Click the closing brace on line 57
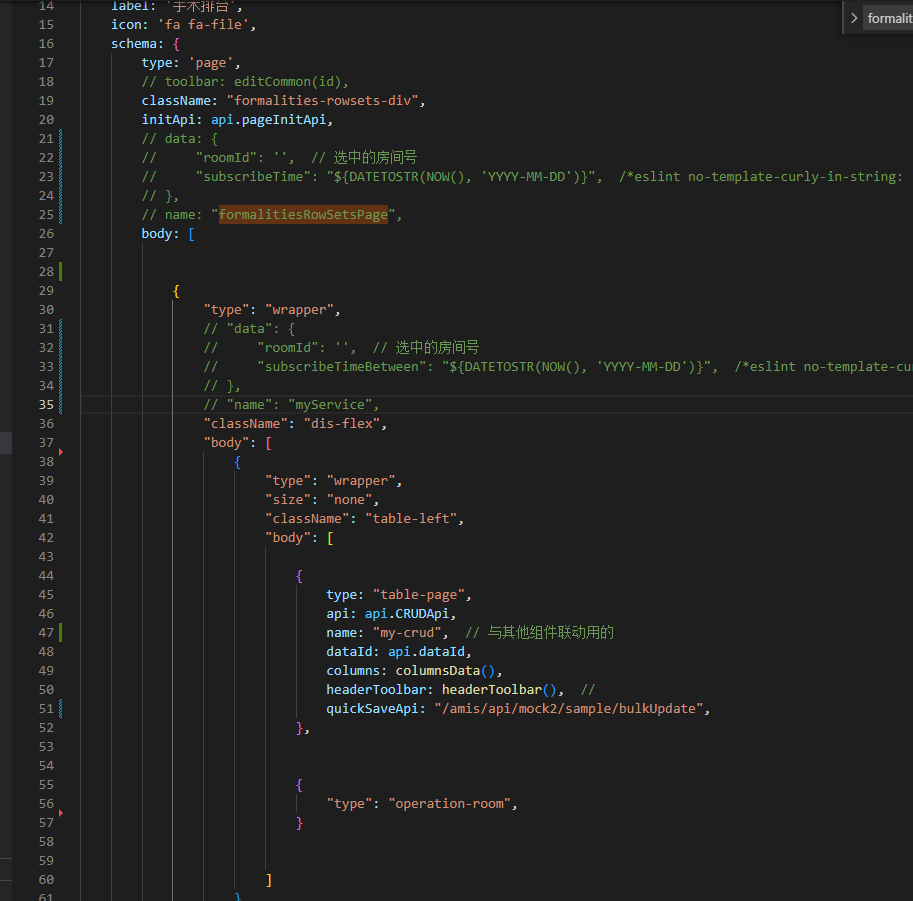The image size is (913, 901). click(299, 823)
